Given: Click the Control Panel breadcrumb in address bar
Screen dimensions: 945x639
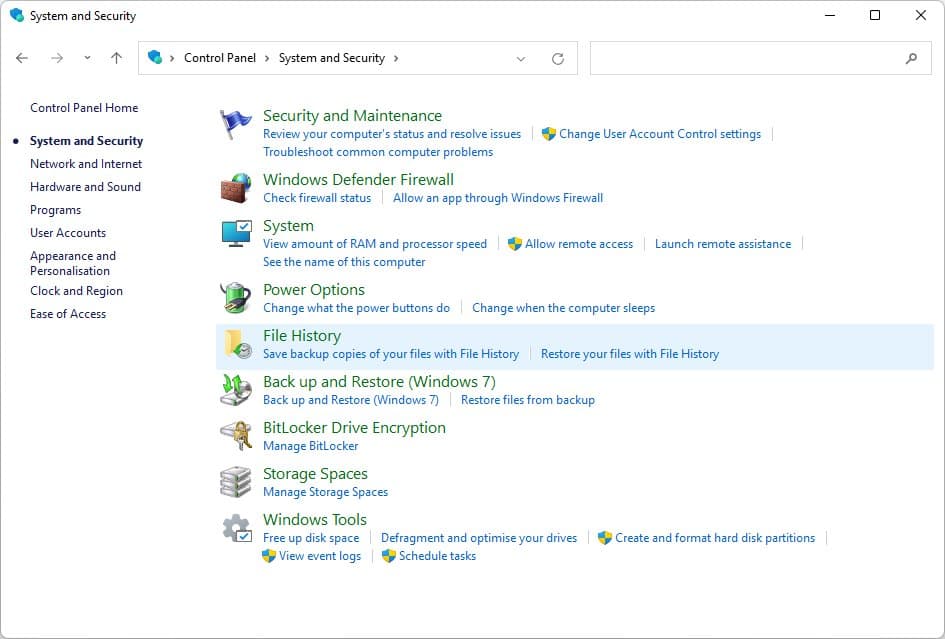Looking at the screenshot, I should coord(220,58).
